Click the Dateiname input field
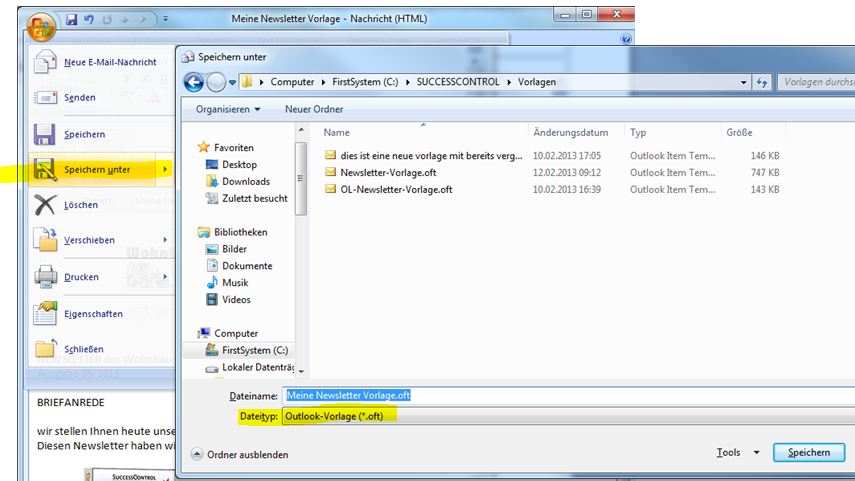 click(560, 395)
